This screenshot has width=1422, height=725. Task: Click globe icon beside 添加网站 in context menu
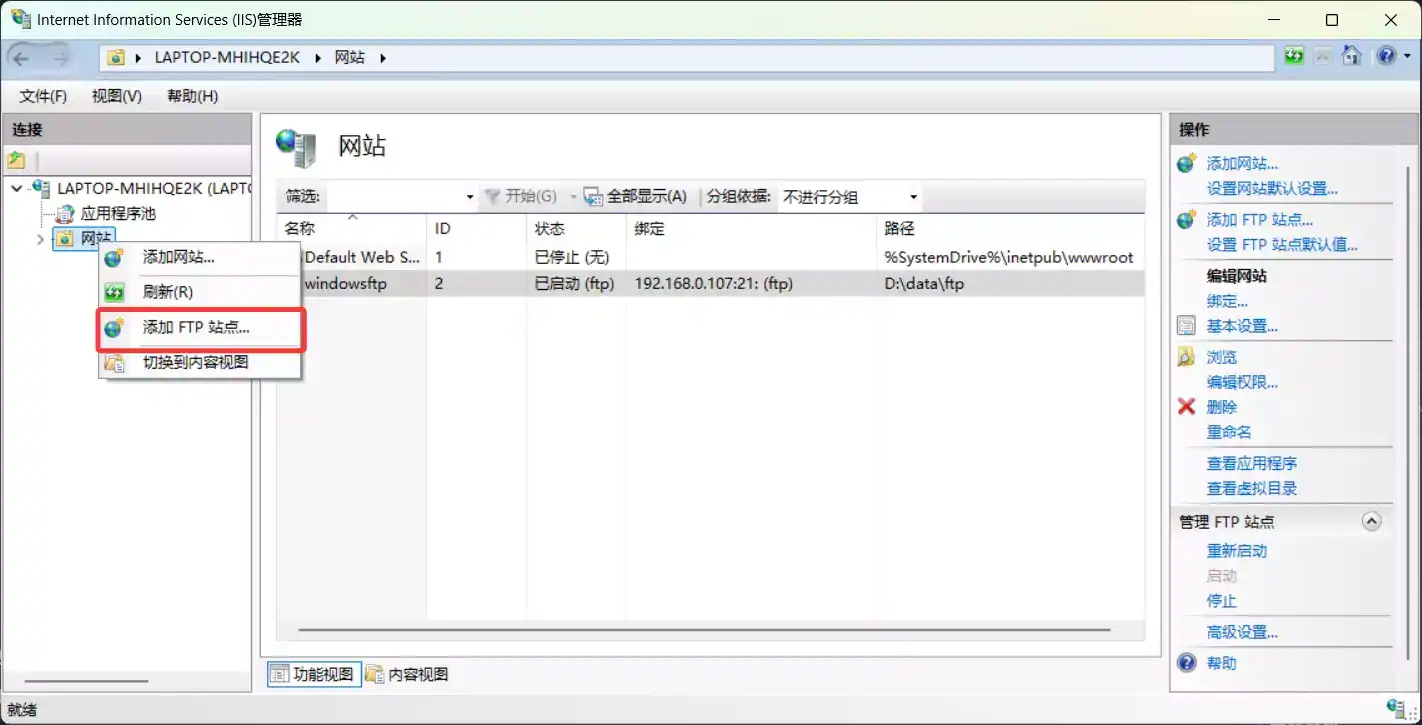coord(115,257)
